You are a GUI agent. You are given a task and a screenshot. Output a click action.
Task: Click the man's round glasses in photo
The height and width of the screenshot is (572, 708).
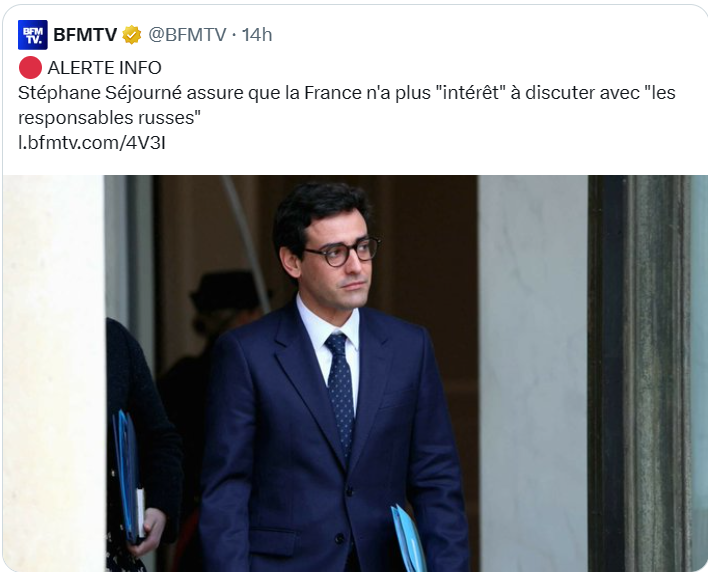pyautogui.click(x=342, y=252)
